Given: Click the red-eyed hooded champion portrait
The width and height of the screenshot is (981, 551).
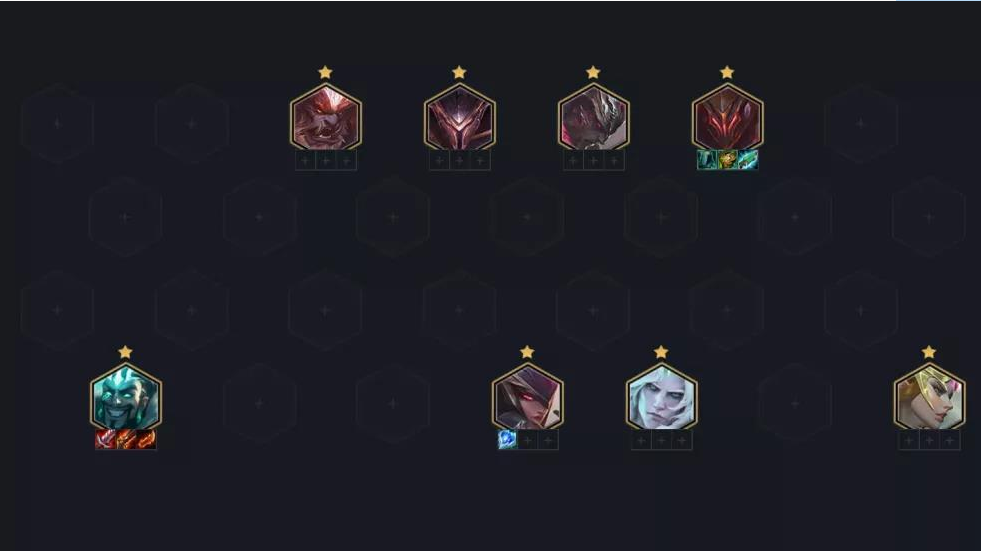Looking at the screenshot, I should coord(527,397).
